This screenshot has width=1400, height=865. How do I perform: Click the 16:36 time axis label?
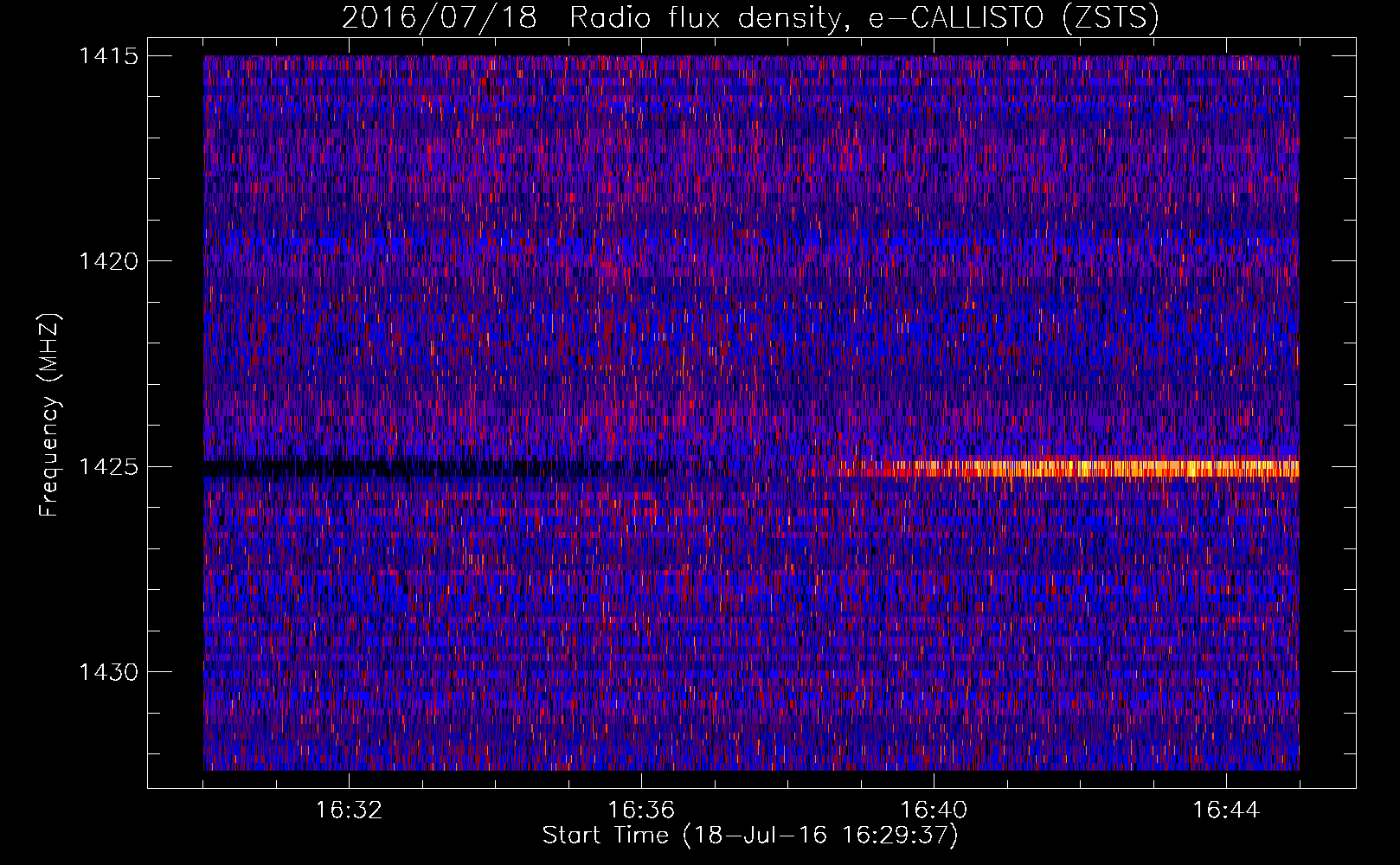click(641, 811)
